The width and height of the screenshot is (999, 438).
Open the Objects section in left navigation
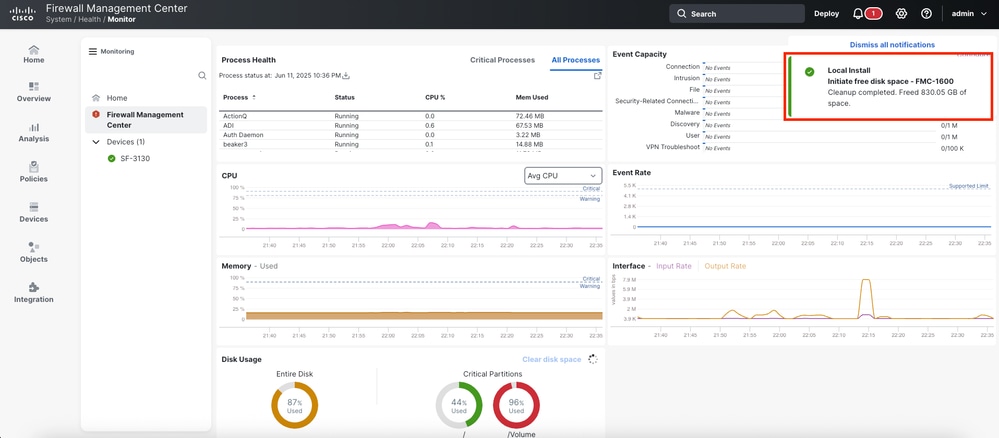pyautogui.click(x=34, y=252)
